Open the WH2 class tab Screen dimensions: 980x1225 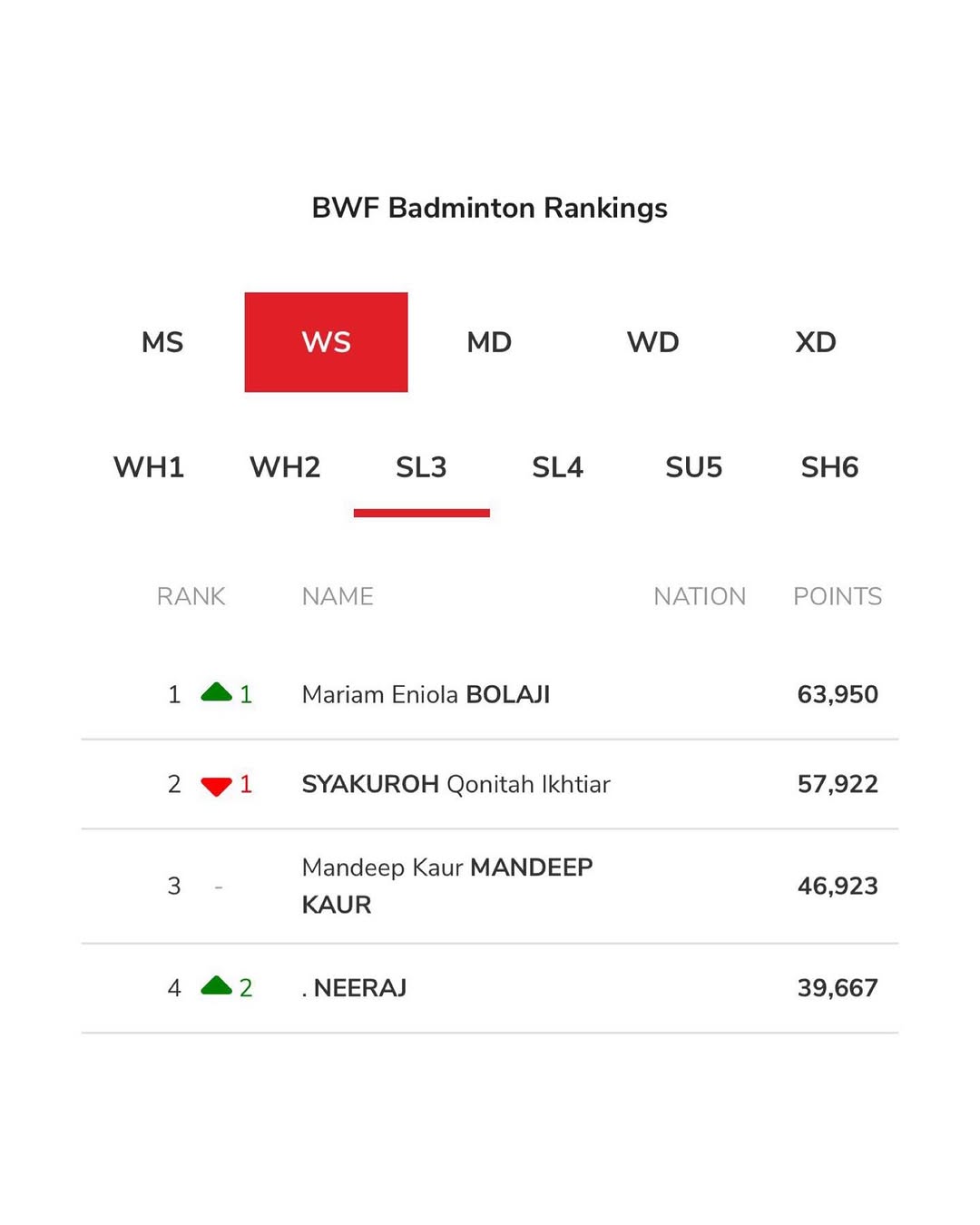coord(285,467)
